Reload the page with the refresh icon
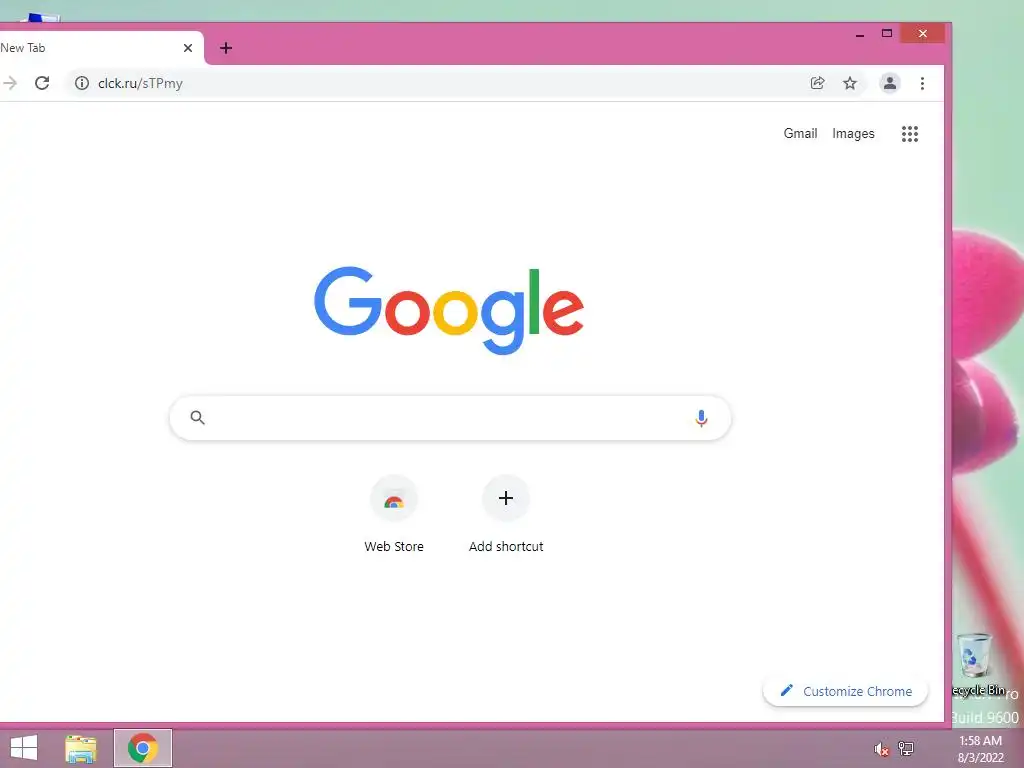This screenshot has height=768, width=1024. (x=42, y=83)
